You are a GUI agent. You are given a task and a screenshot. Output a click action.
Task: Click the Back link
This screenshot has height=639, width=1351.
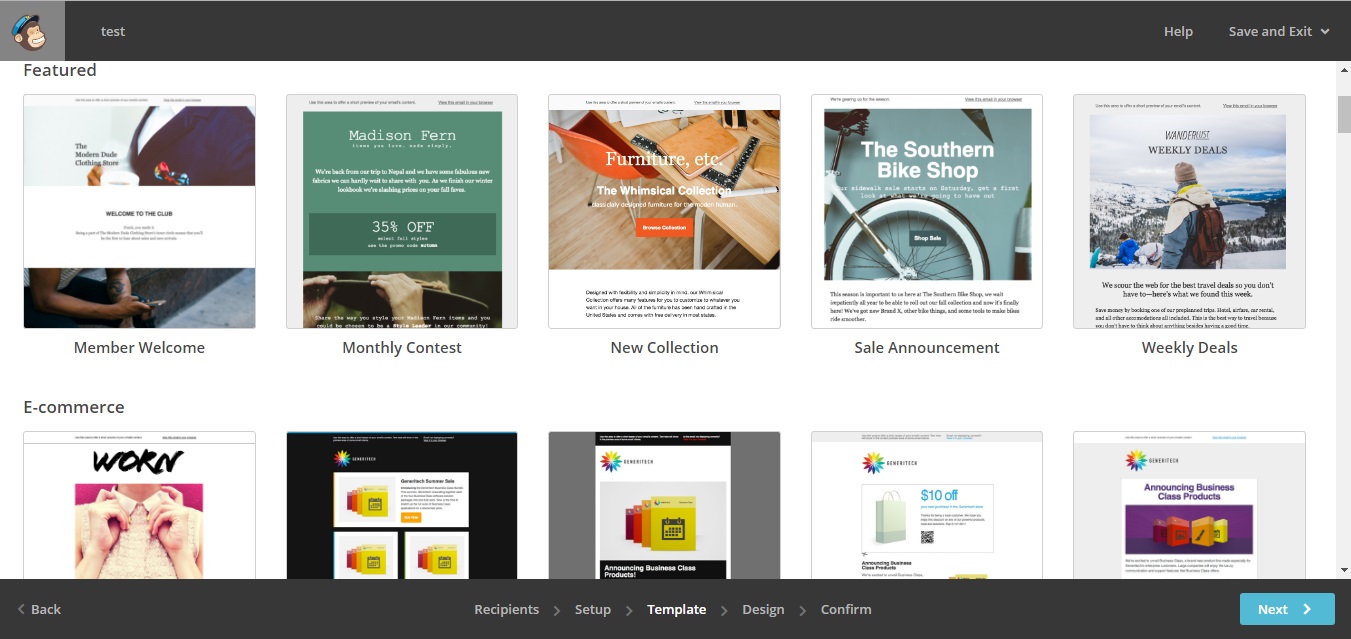(x=40, y=609)
